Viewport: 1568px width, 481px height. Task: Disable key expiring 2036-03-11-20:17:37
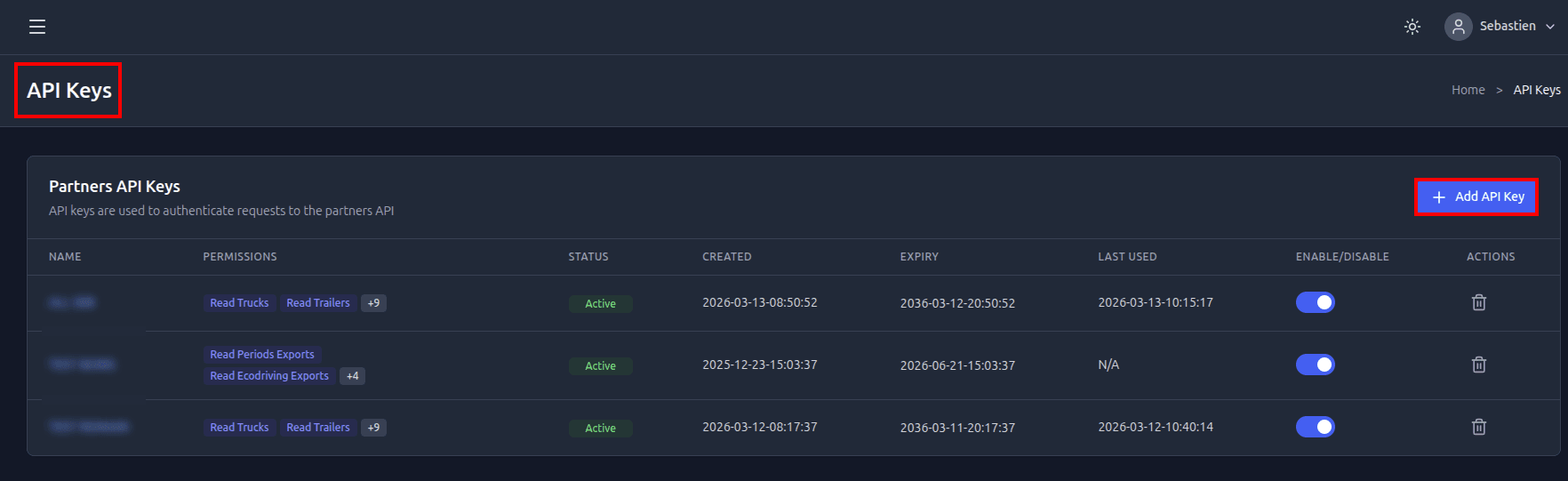(x=1316, y=427)
